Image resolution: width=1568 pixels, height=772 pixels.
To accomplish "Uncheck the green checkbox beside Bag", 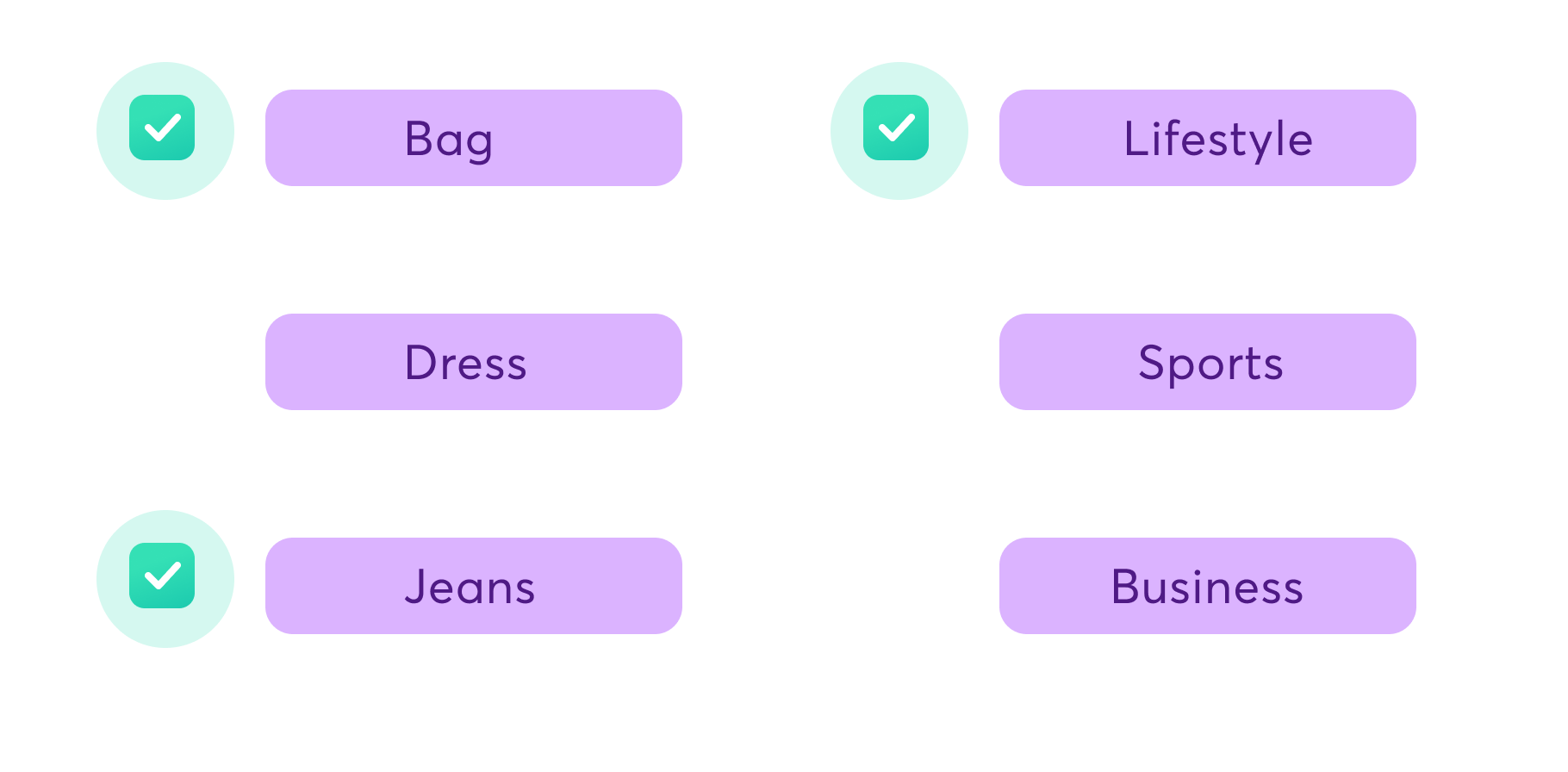I will point(162,128).
